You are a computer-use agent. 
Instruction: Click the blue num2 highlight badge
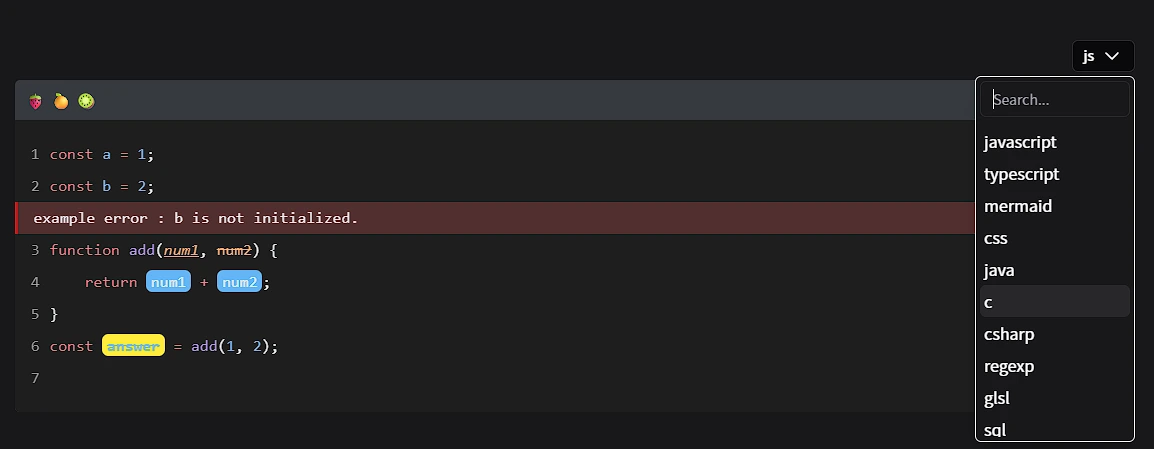tap(239, 282)
